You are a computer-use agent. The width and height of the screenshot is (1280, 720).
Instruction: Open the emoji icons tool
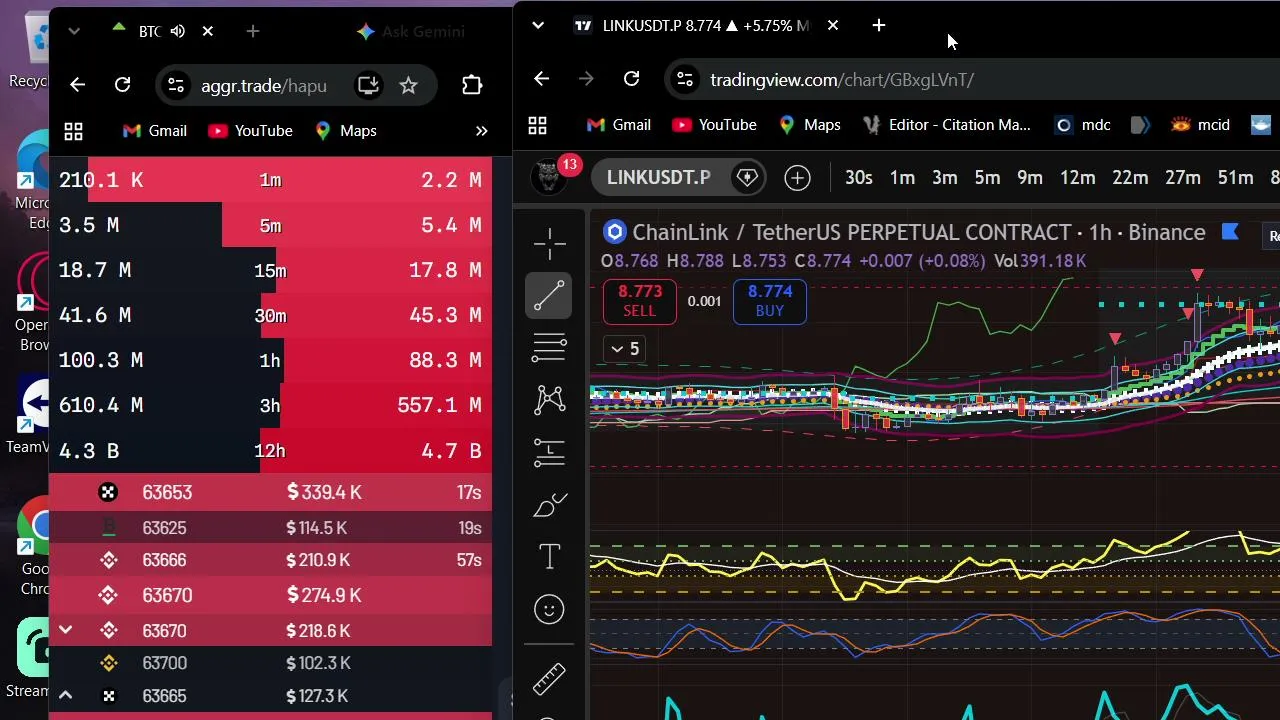tap(549, 609)
